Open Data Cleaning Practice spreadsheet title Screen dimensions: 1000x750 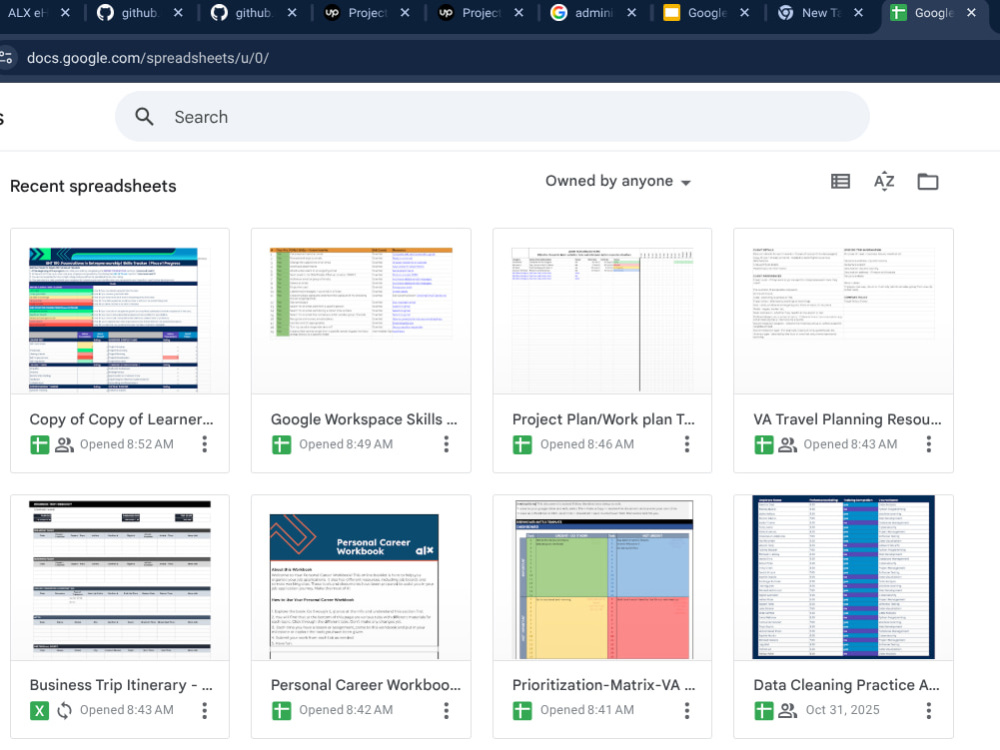(x=846, y=685)
